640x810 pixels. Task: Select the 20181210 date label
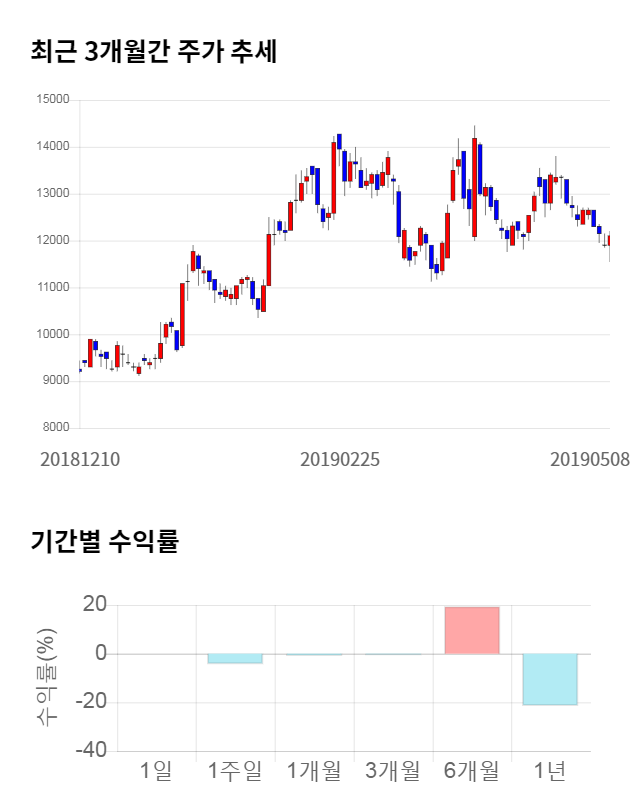tap(80, 461)
